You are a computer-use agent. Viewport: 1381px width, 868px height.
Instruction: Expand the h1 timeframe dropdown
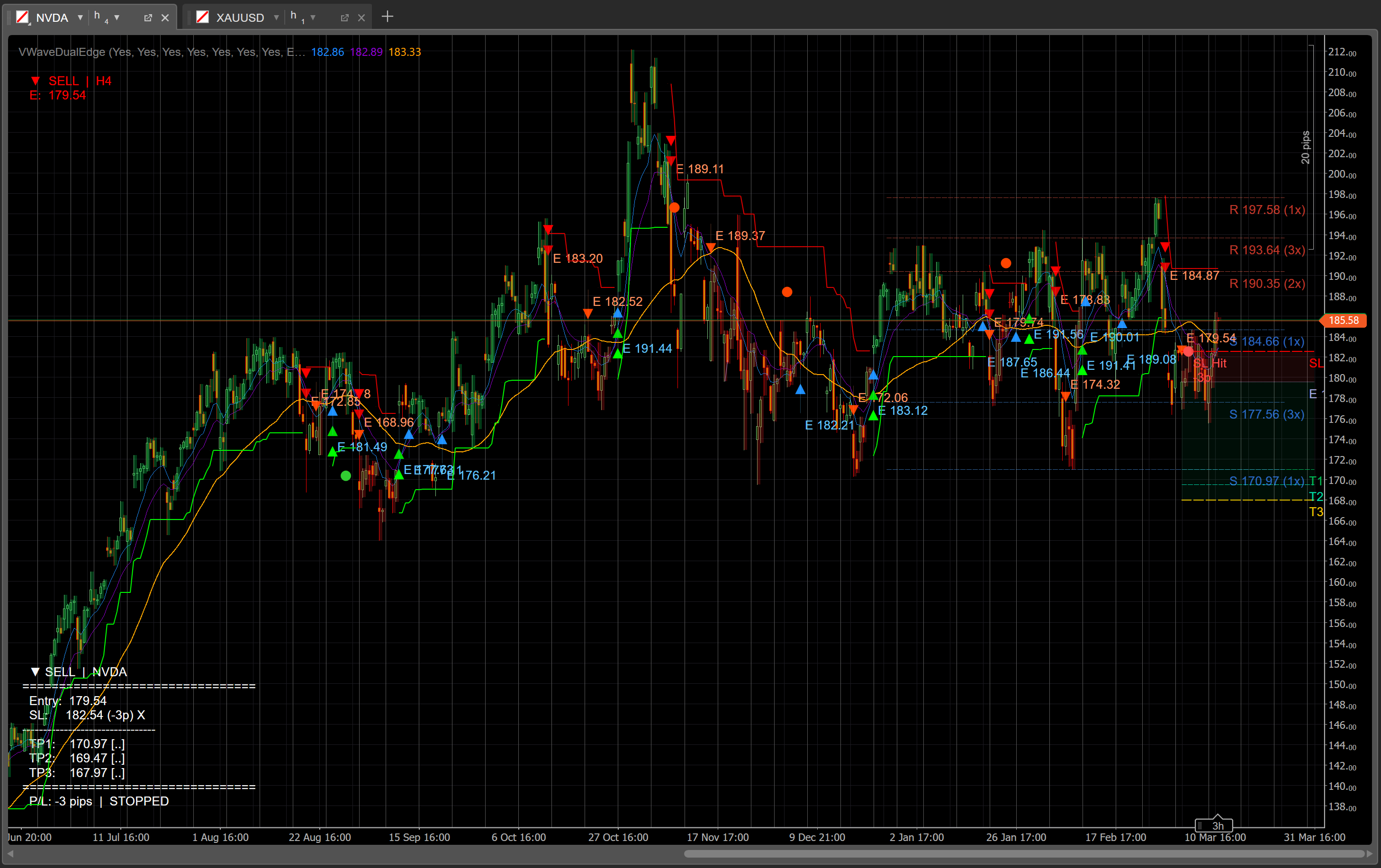pos(313,18)
